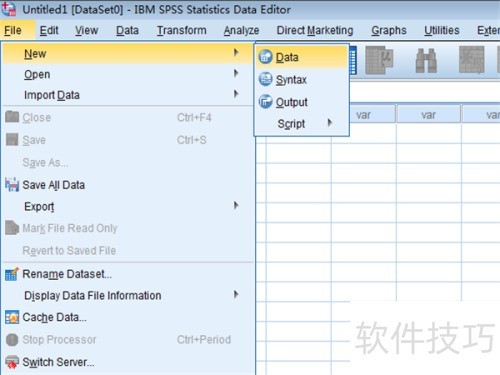Viewport: 500px width, 375px height.
Task: Click the Save diskette icon
Action: 12,139
